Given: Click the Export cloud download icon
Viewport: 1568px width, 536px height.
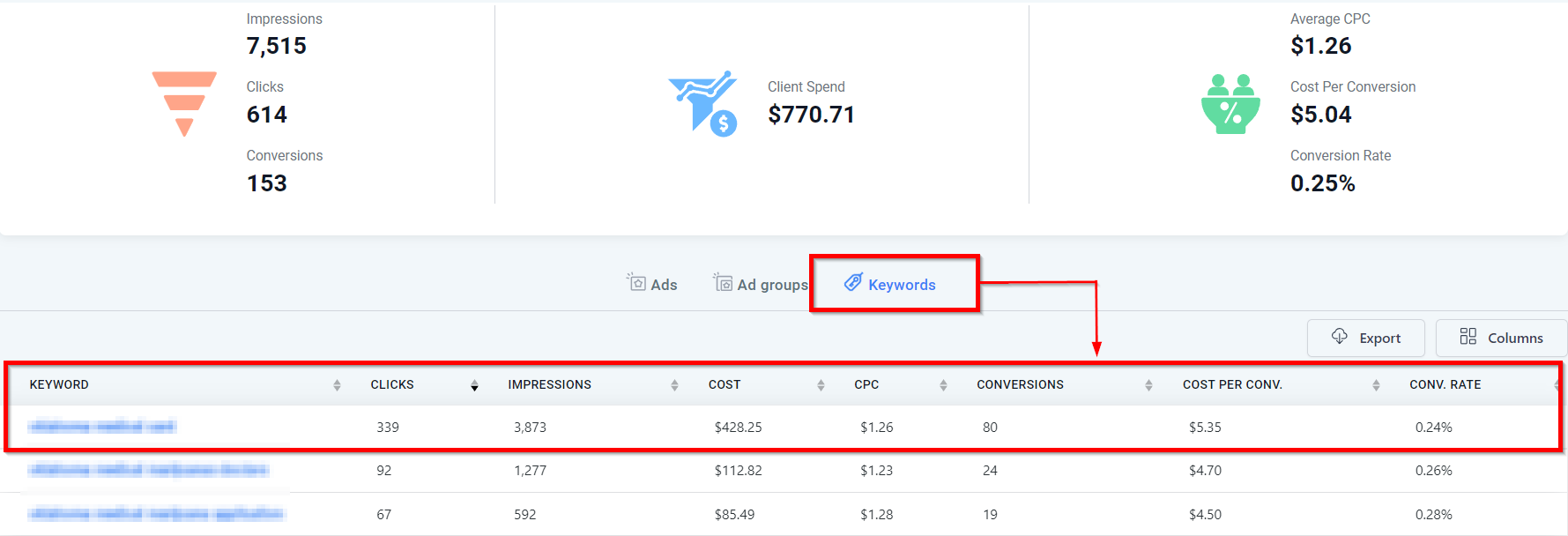Looking at the screenshot, I should point(1340,337).
